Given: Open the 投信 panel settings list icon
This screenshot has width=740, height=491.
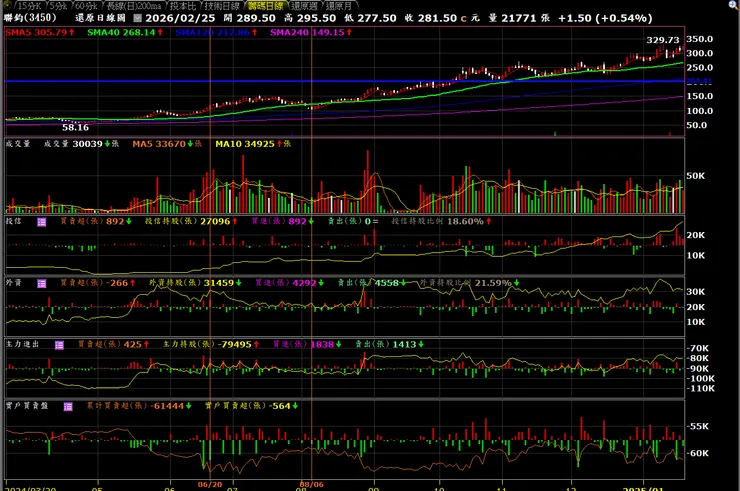Looking at the screenshot, I should pos(42,222).
